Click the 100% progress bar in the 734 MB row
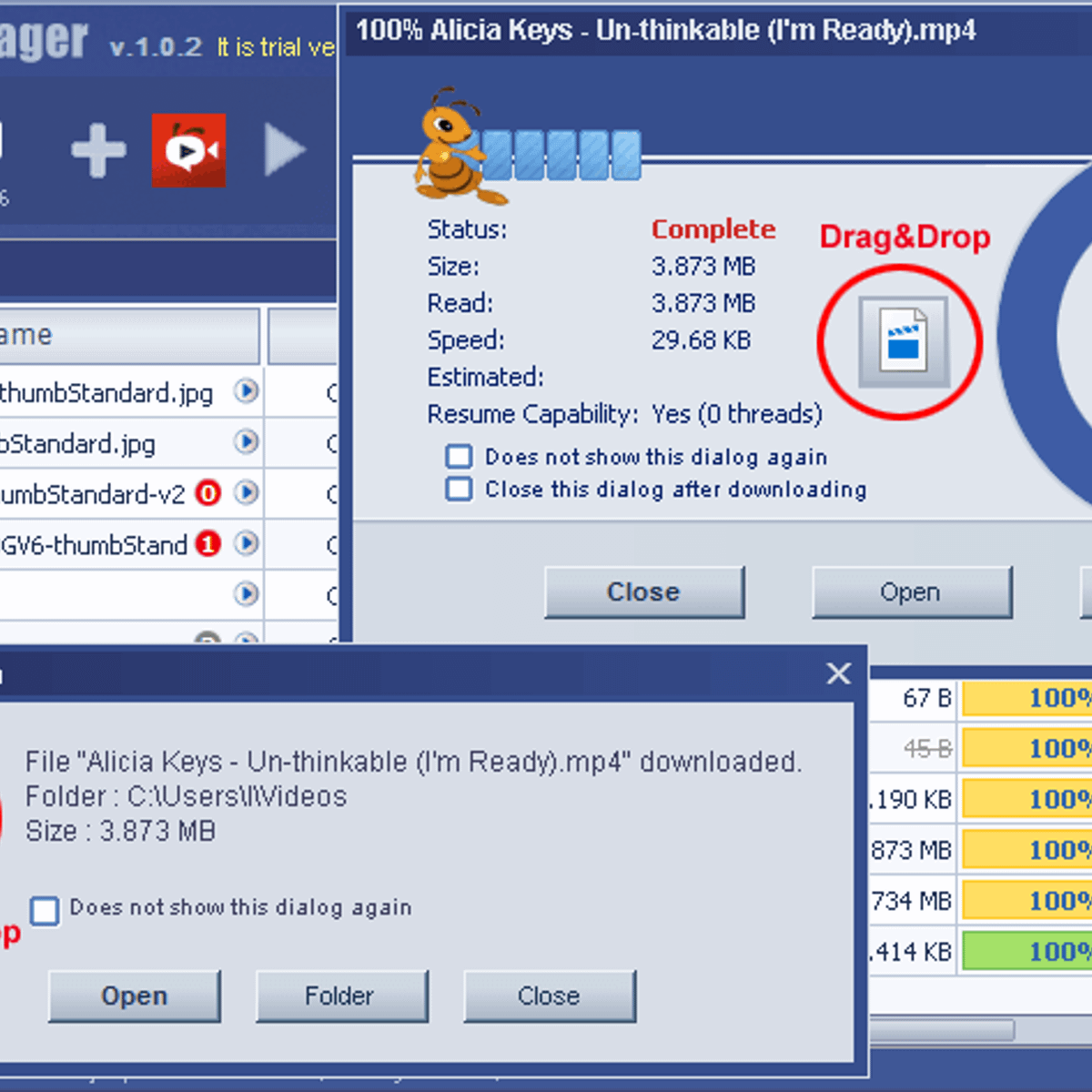 point(1026,901)
